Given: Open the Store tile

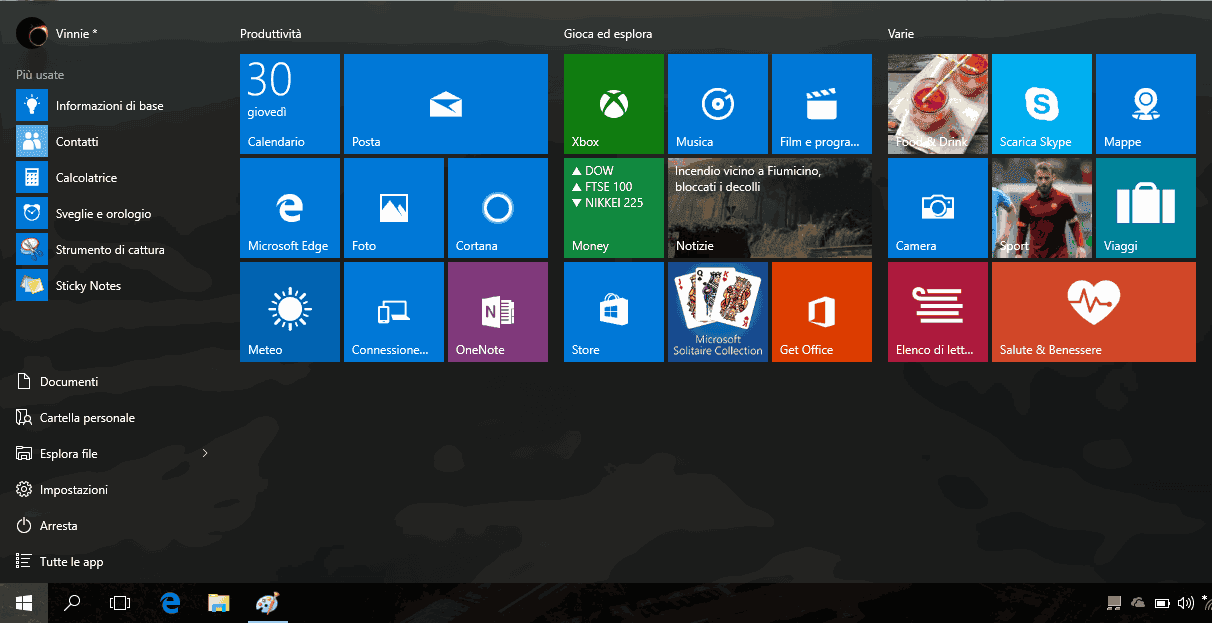Looking at the screenshot, I should tap(612, 311).
